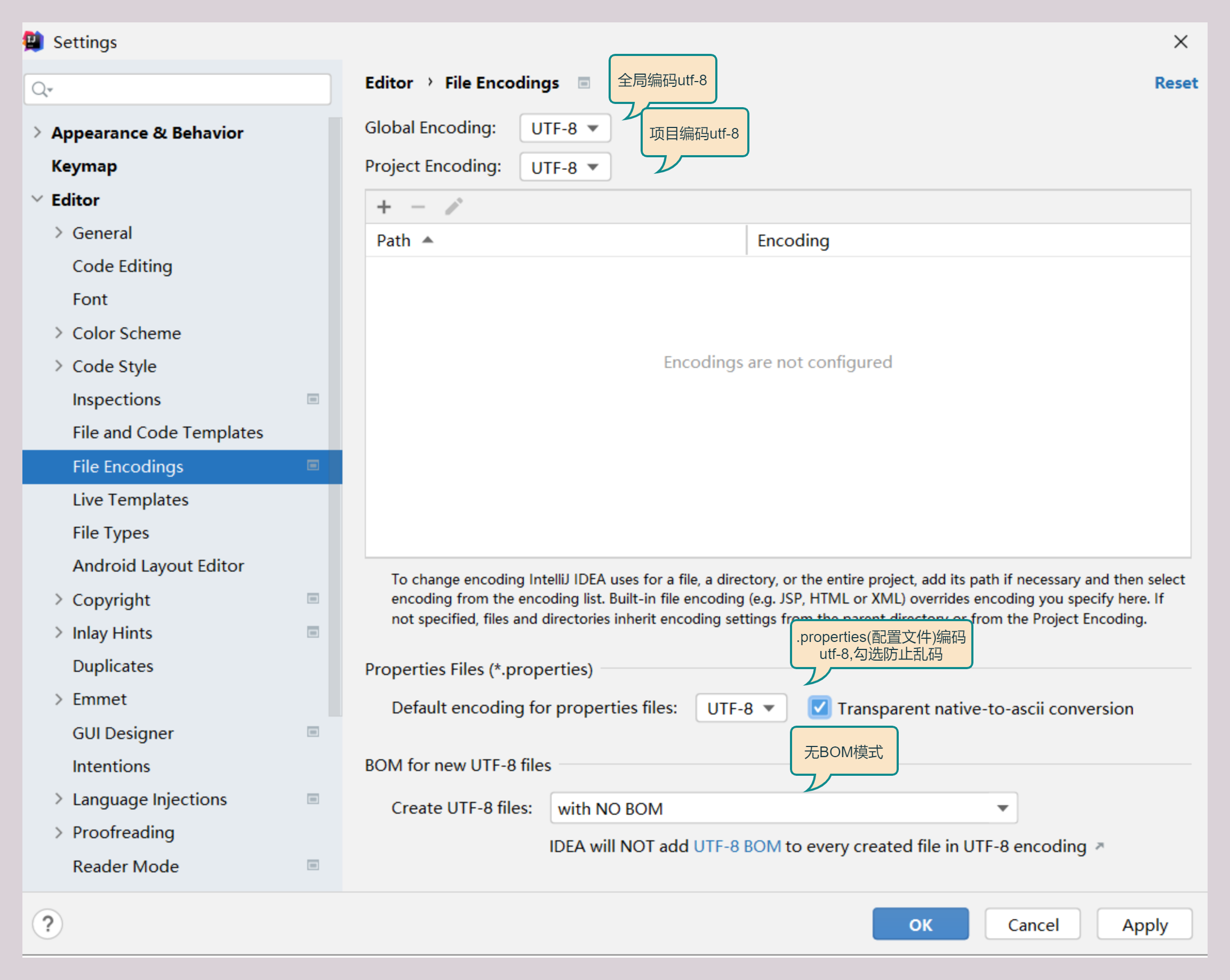Open the Keymap settings page
Image resolution: width=1230 pixels, height=980 pixels.
[84, 166]
